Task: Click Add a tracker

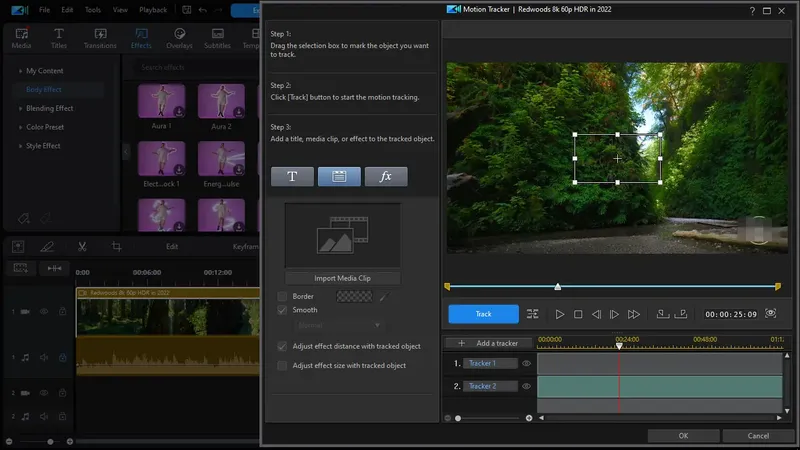Action: click(x=488, y=343)
